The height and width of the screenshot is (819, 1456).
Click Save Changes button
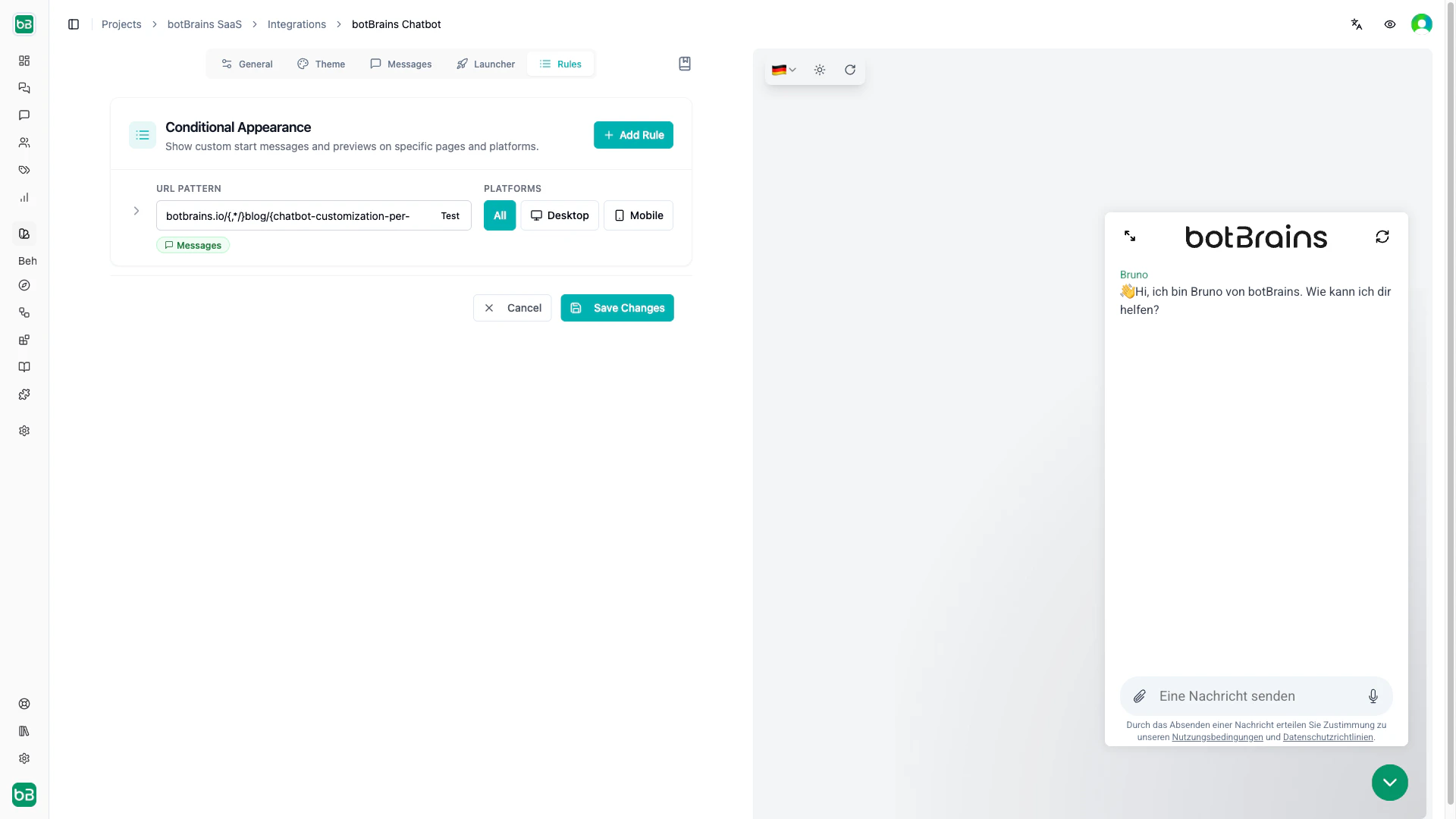click(617, 308)
